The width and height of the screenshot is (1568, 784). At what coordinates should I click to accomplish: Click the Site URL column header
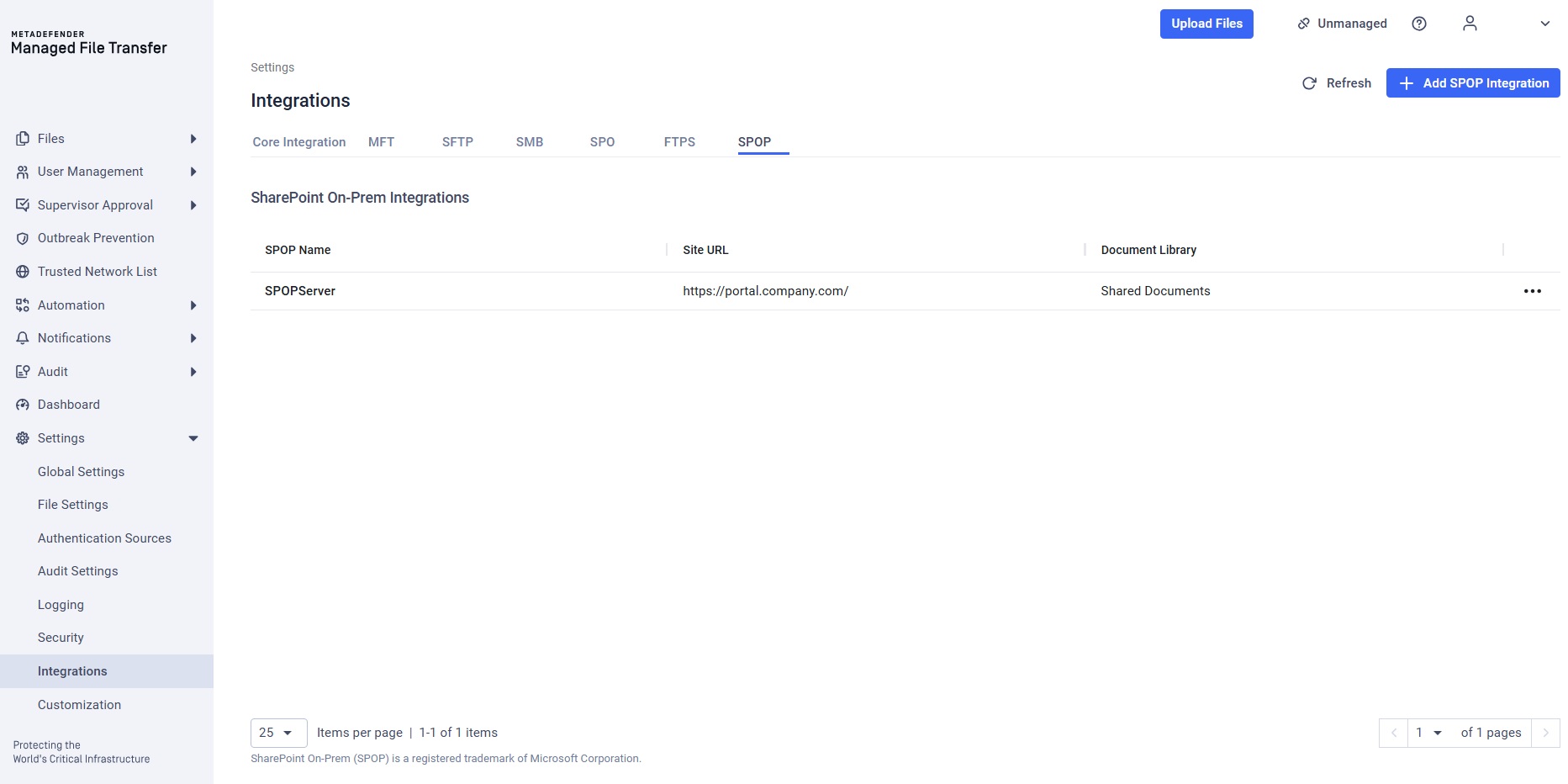[705, 250]
